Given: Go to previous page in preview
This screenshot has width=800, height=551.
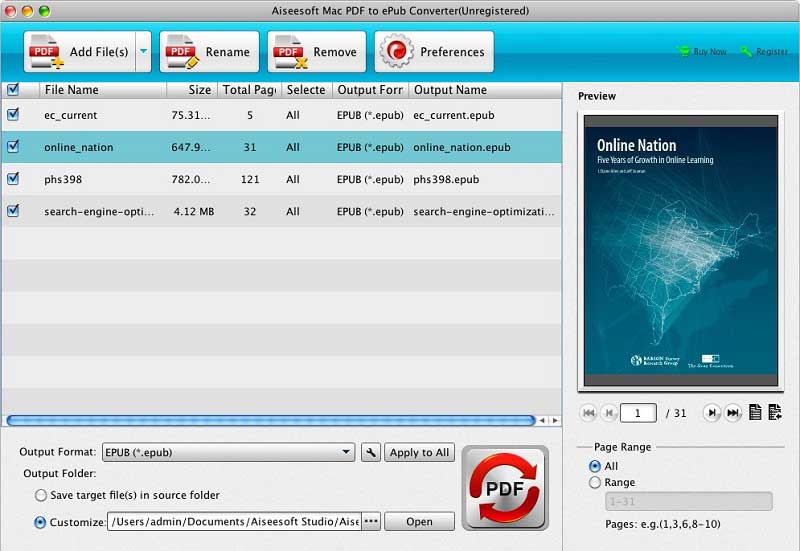Looking at the screenshot, I should (x=609, y=413).
